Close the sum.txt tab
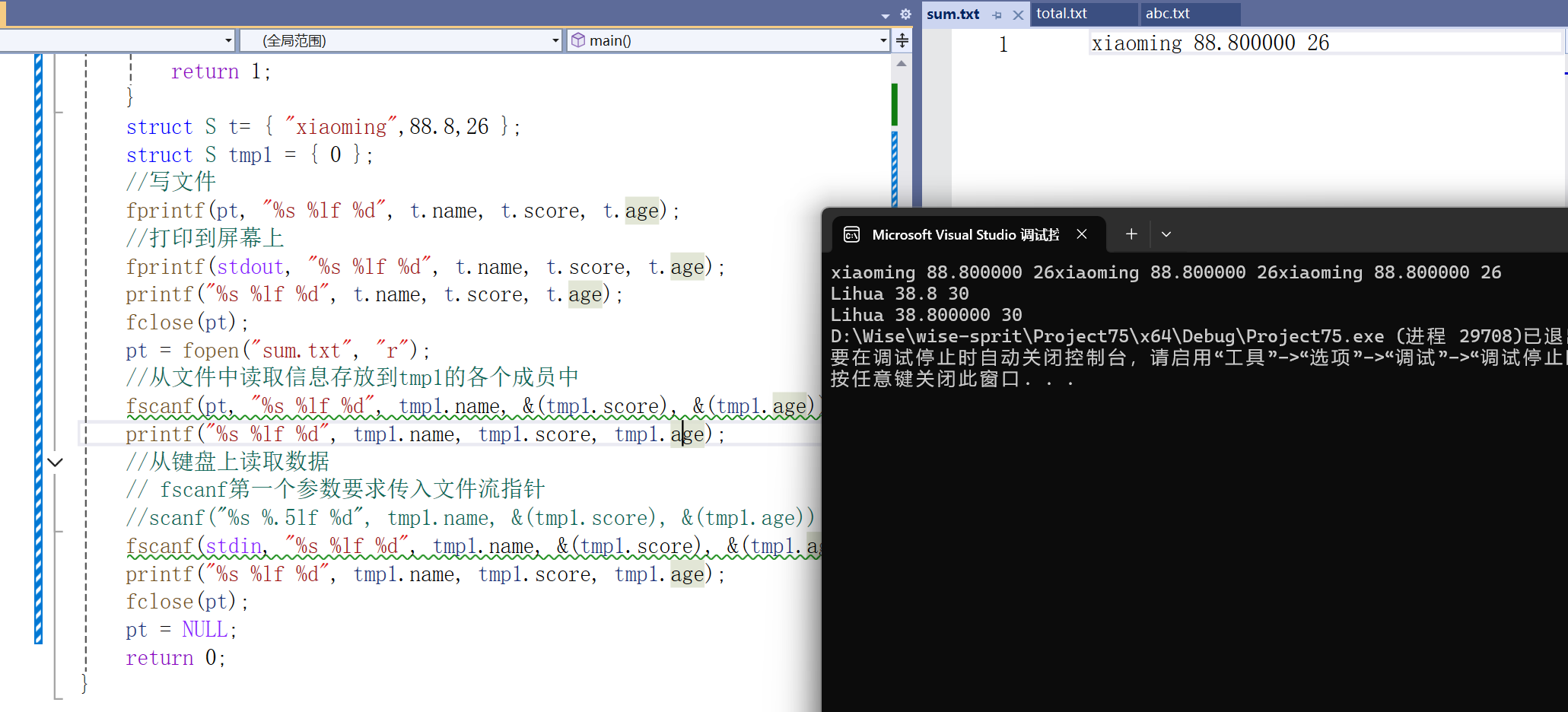 1018,14
